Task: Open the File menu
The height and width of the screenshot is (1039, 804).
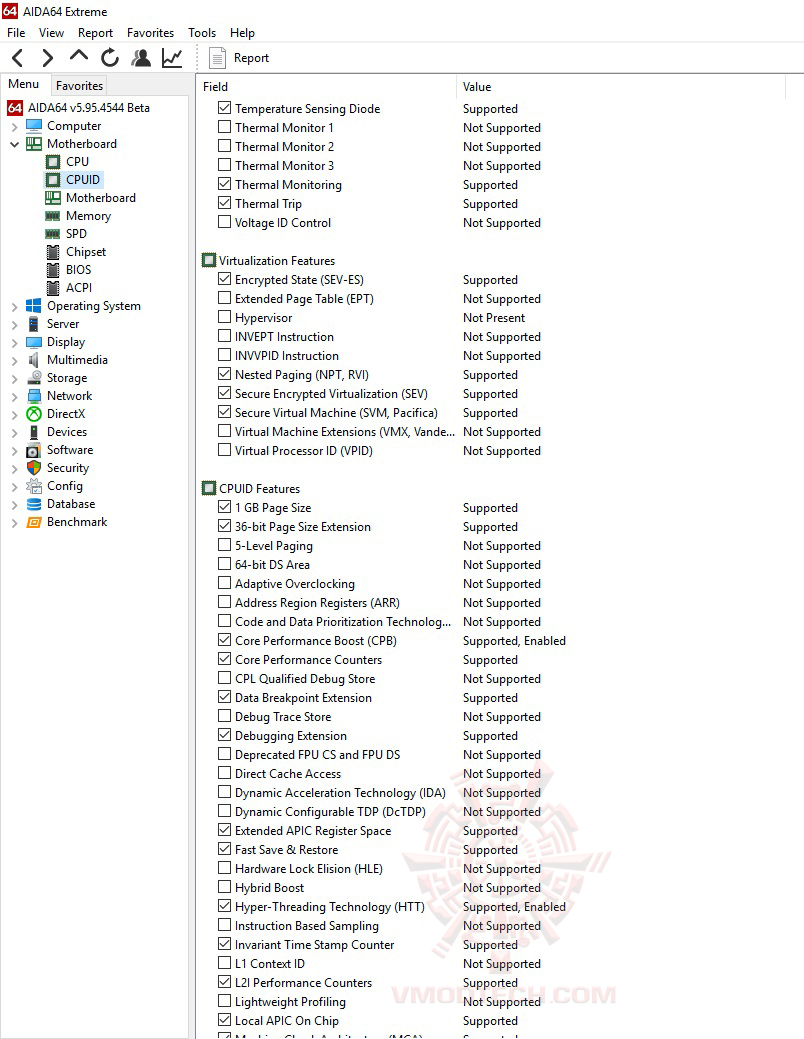Action: 16,32
